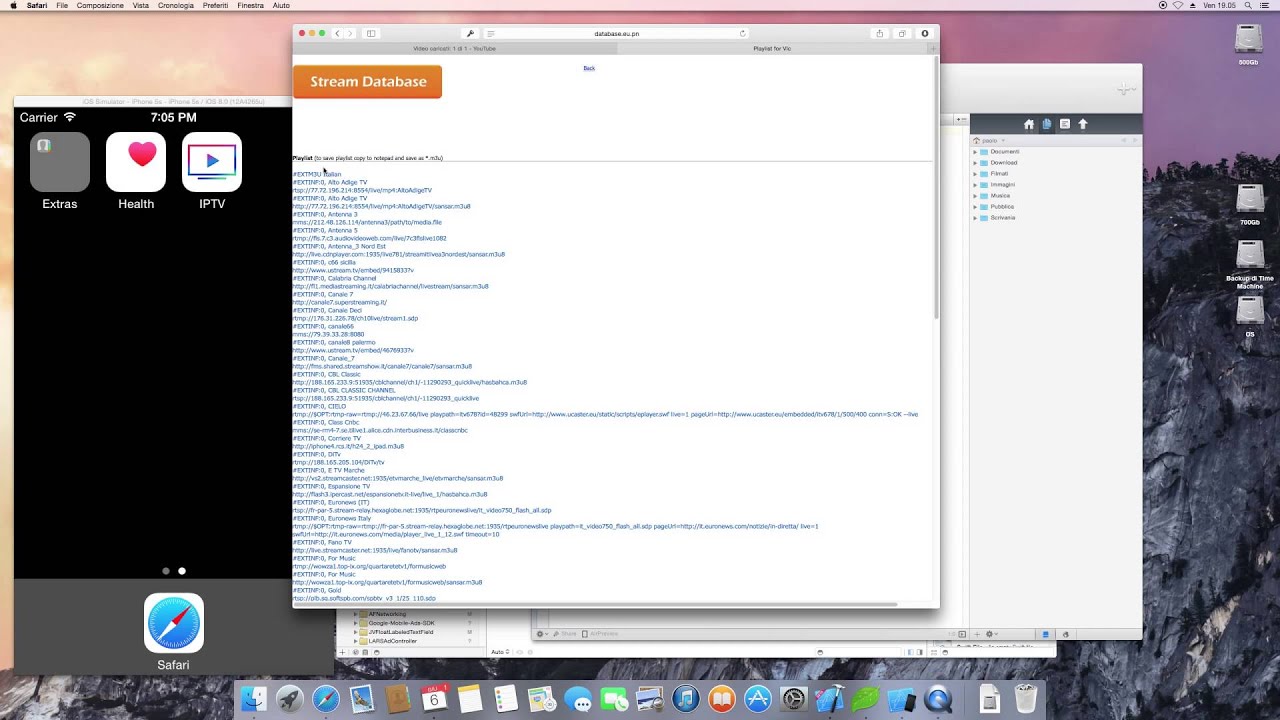Image resolution: width=1280 pixels, height=720 pixels.
Task: Launch the IPTV app in the simulator
Action: (212, 161)
